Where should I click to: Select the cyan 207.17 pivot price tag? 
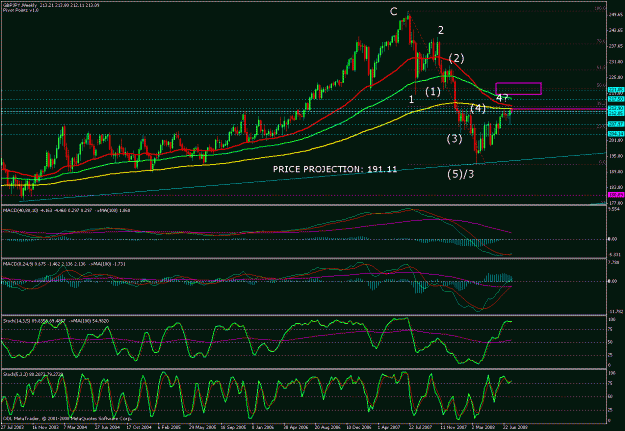click(615, 124)
